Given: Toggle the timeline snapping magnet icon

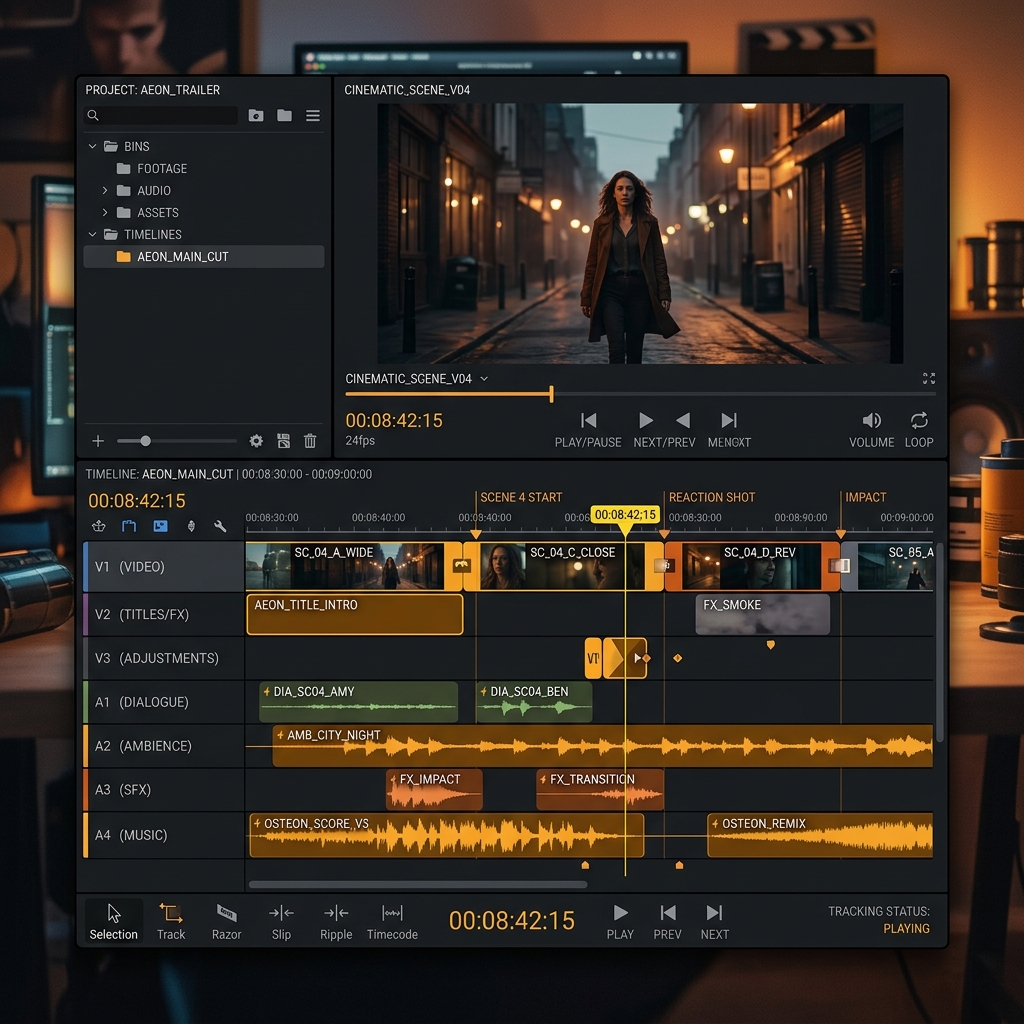Looking at the screenshot, I should click(129, 526).
